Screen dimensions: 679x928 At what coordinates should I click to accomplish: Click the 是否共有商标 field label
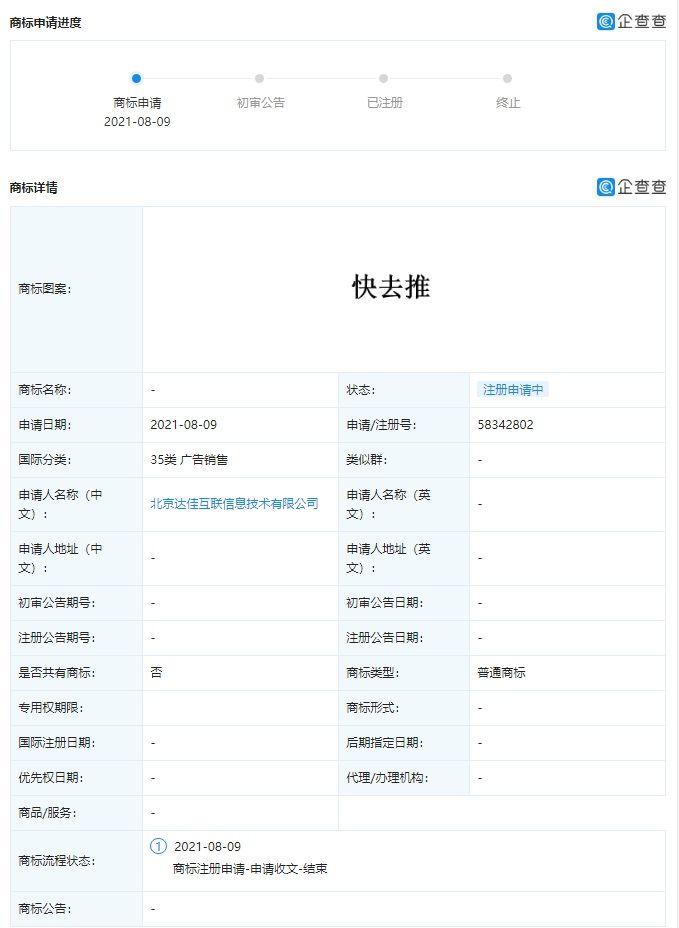57,672
